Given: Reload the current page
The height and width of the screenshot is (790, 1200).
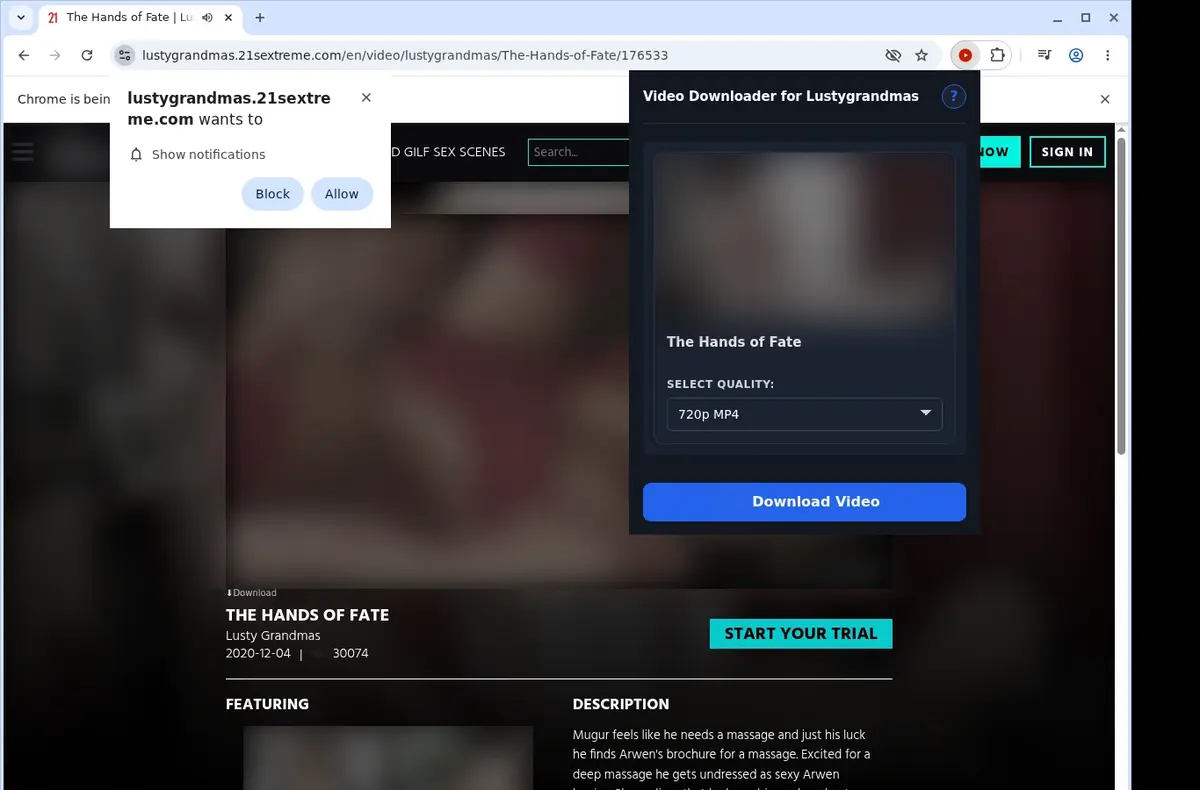Looking at the screenshot, I should click(87, 55).
